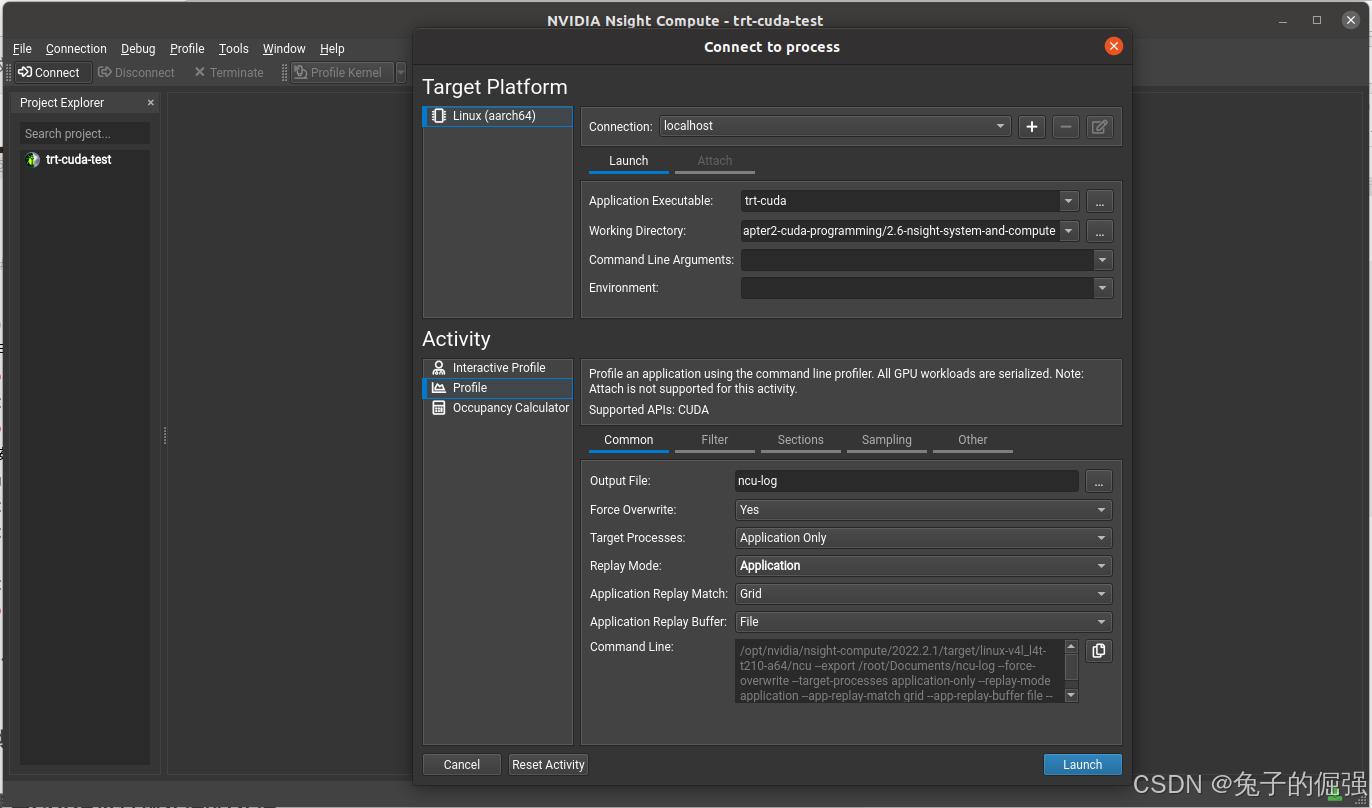Switch to the Common tab

(628, 440)
